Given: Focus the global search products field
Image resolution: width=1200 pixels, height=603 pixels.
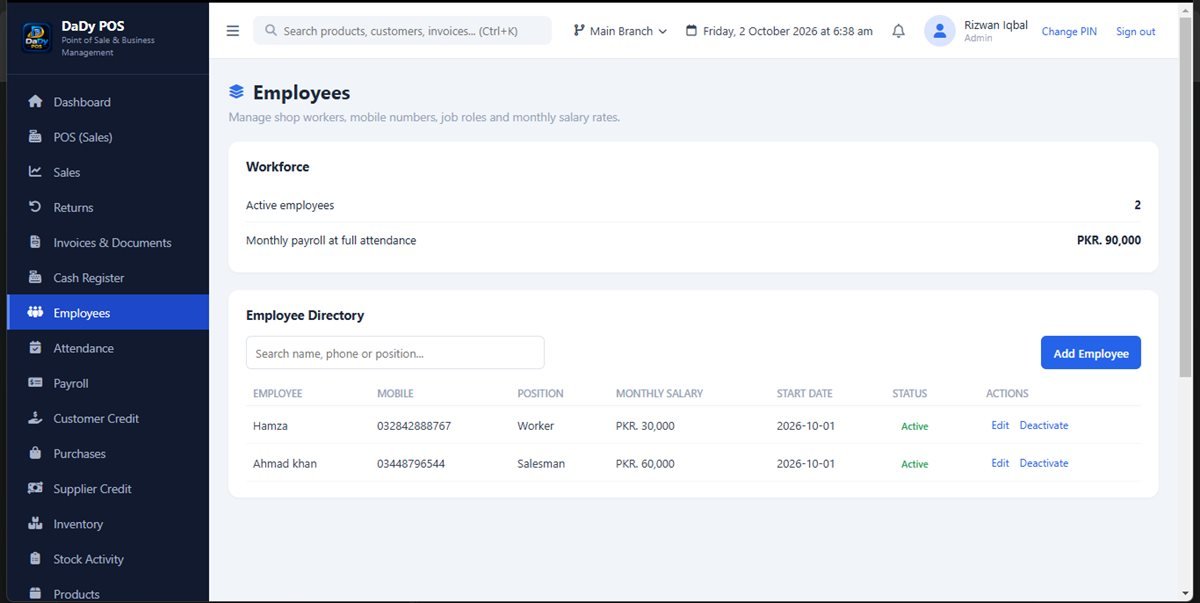Looking at the screenshot, I should pos(402,31).
